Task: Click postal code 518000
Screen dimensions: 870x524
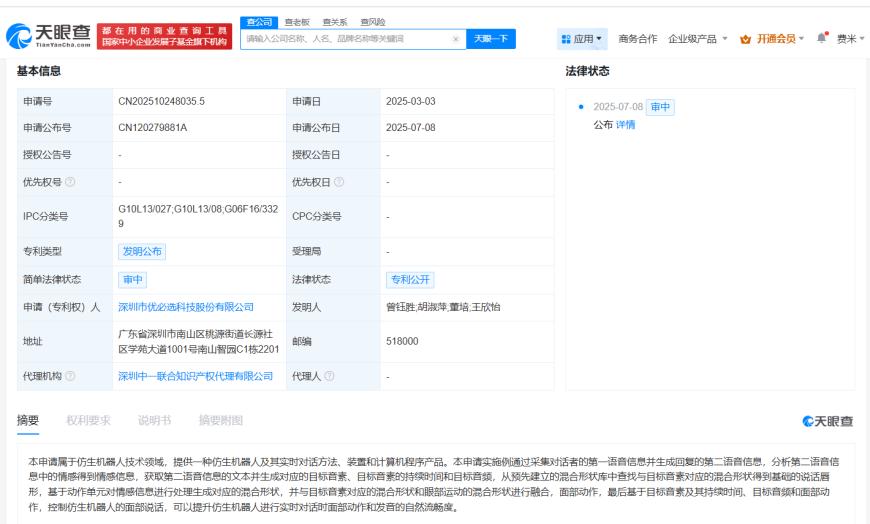Action: tap(402, 341)
